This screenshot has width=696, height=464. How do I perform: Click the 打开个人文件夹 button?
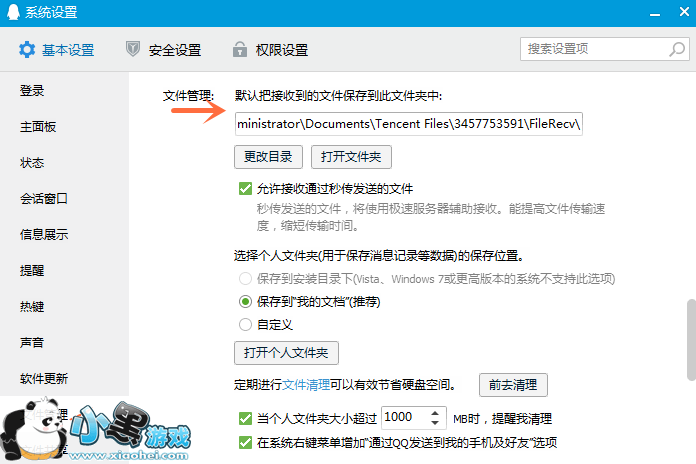pyautogui.click(x=286, y=353)
